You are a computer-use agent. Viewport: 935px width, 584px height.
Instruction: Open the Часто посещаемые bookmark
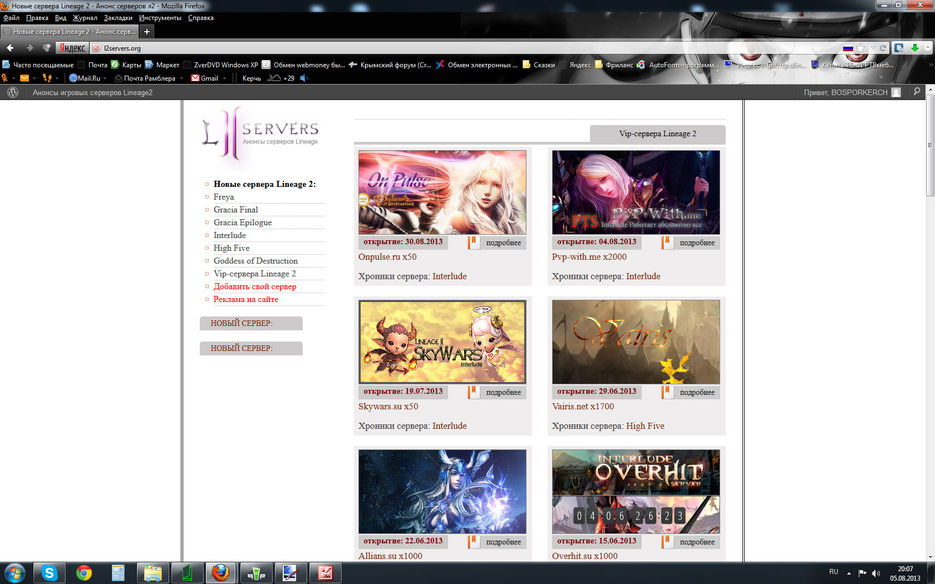tap(38, 64)
